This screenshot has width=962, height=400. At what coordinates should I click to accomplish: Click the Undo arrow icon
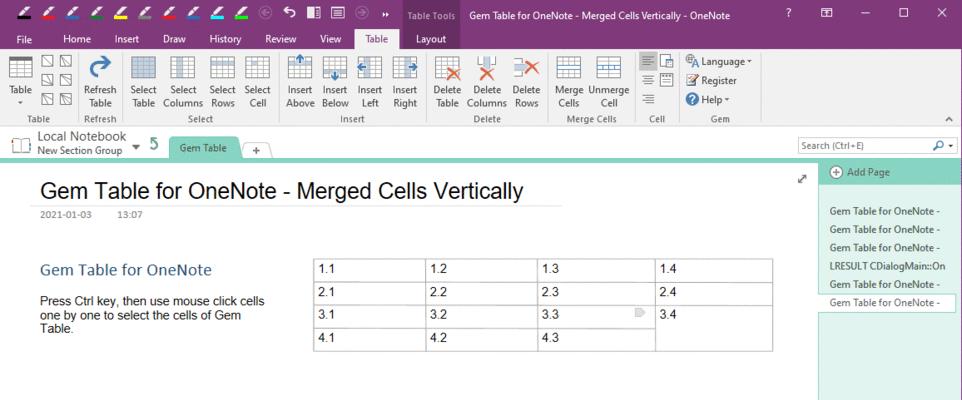[290, 13]
